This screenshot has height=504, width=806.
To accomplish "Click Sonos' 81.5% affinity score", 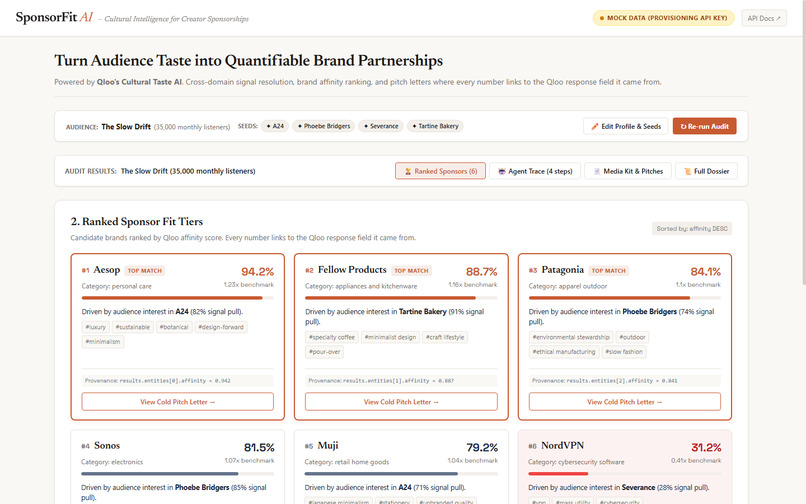I will [x=259, y=447].
